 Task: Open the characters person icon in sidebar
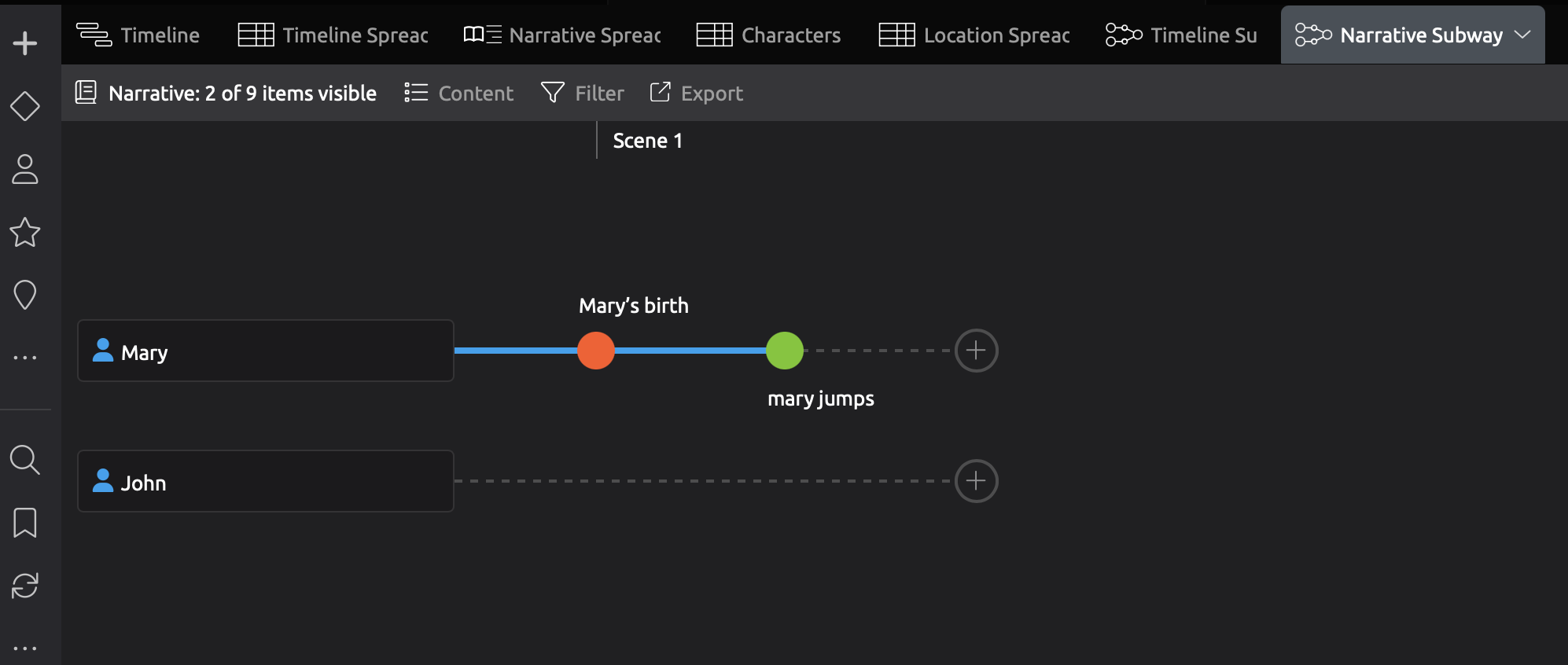[25, 169]
